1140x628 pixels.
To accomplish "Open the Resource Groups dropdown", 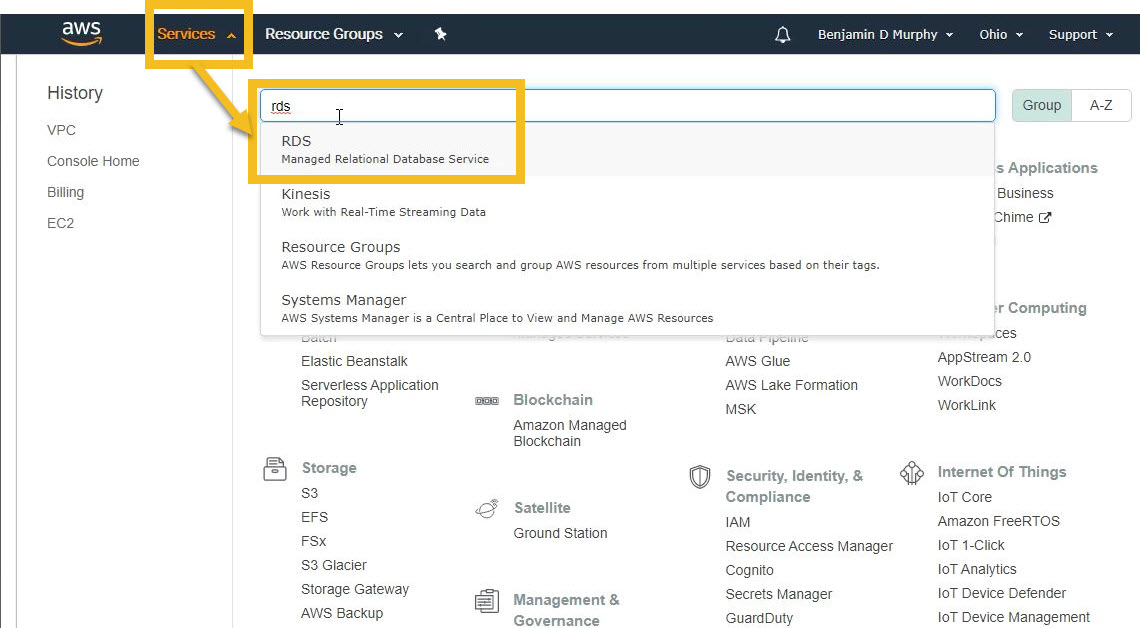I will pyautogui.click(x=334, y=34).
